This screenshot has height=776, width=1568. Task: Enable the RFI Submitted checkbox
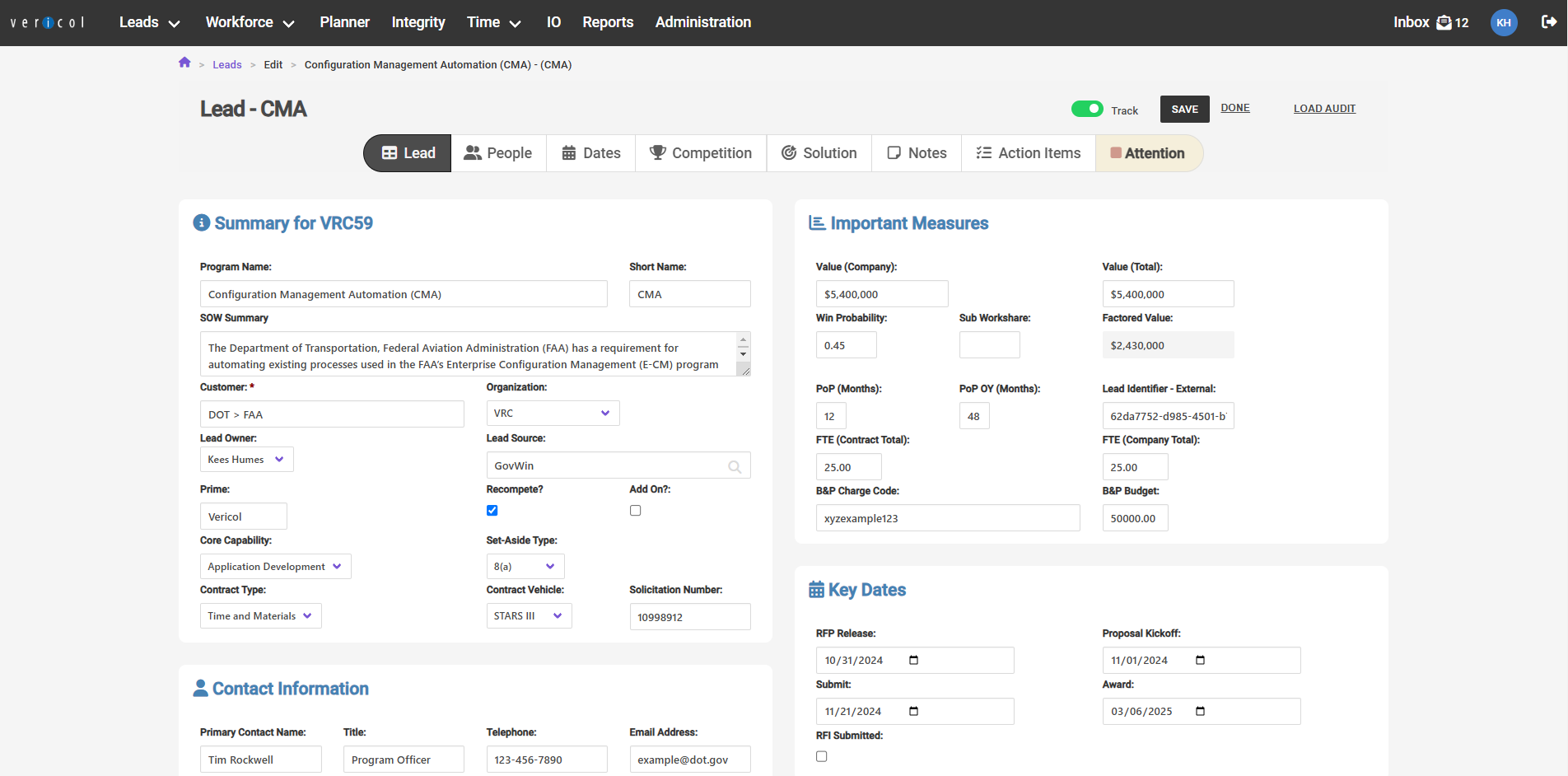click(821, 756)
